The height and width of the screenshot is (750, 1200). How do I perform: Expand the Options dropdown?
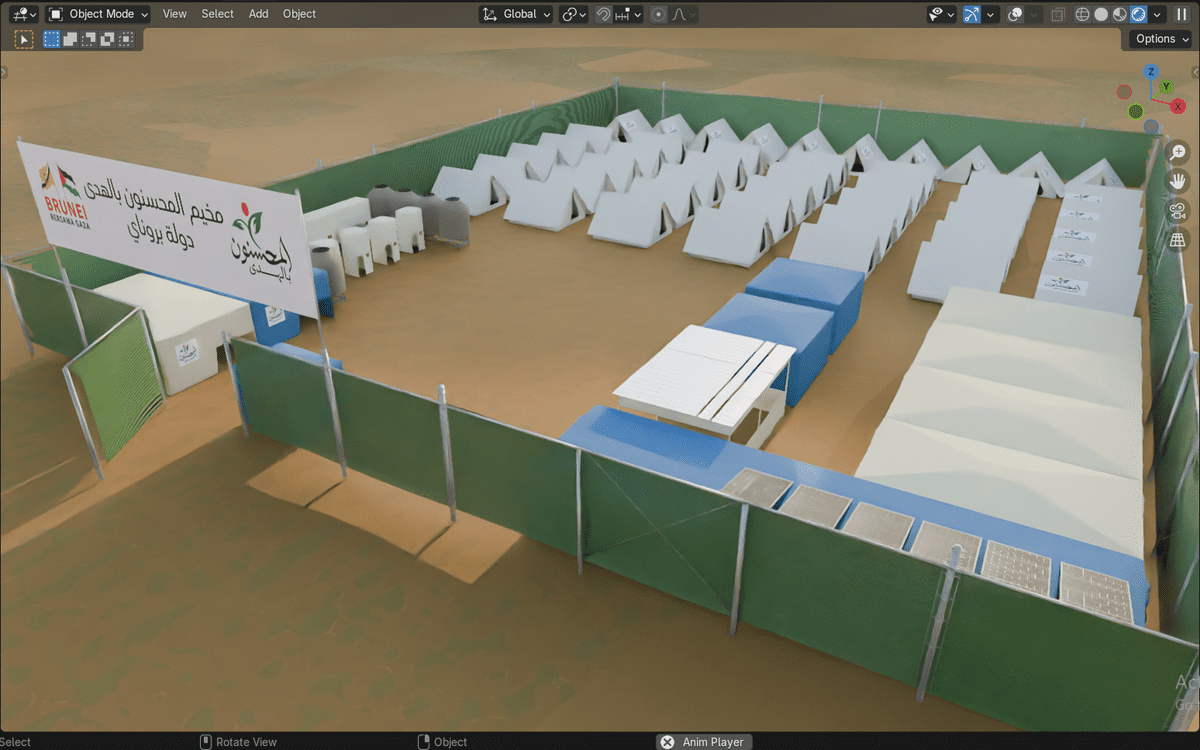click(x=1161, y=39)
